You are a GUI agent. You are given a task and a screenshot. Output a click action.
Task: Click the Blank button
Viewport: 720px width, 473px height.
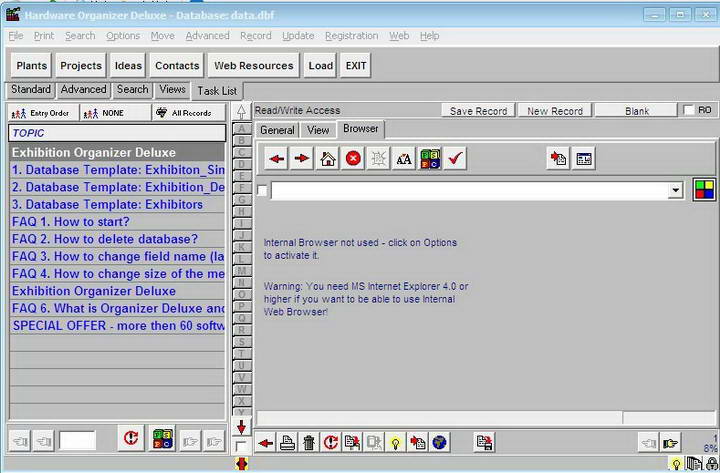point(636,111)
